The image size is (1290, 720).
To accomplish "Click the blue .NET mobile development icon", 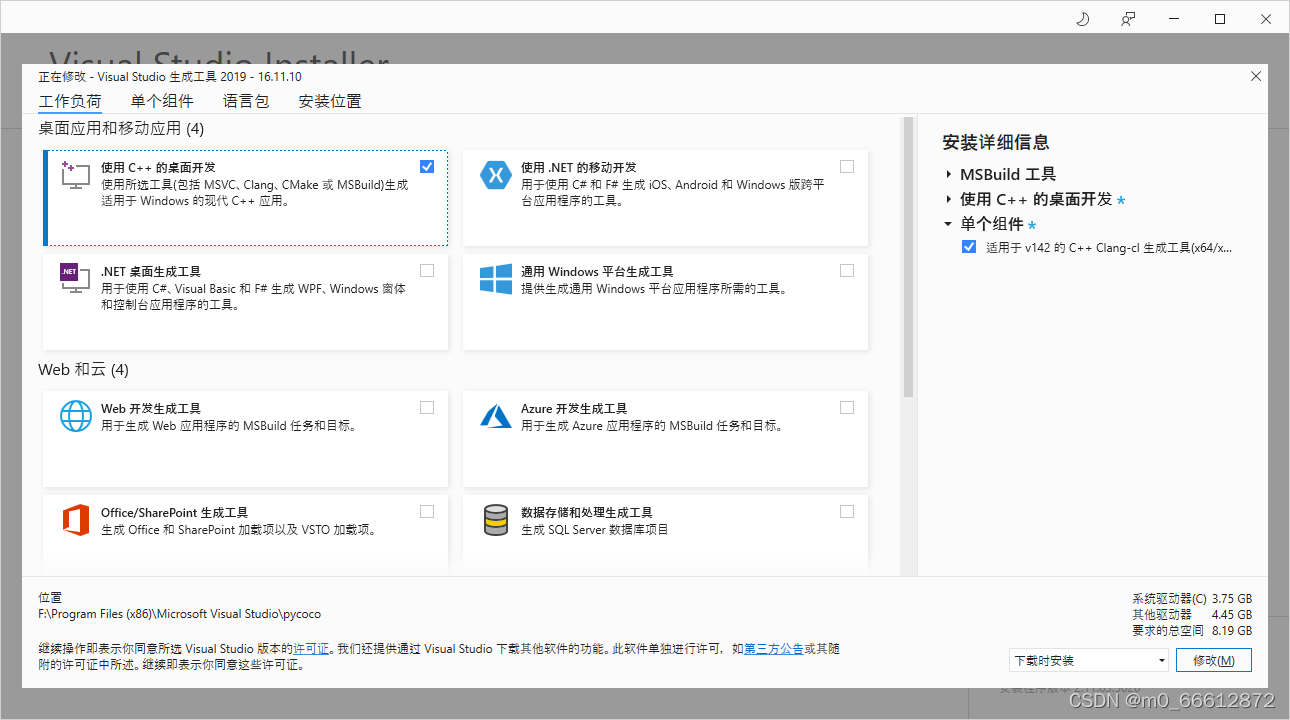I will click(496, 175).
